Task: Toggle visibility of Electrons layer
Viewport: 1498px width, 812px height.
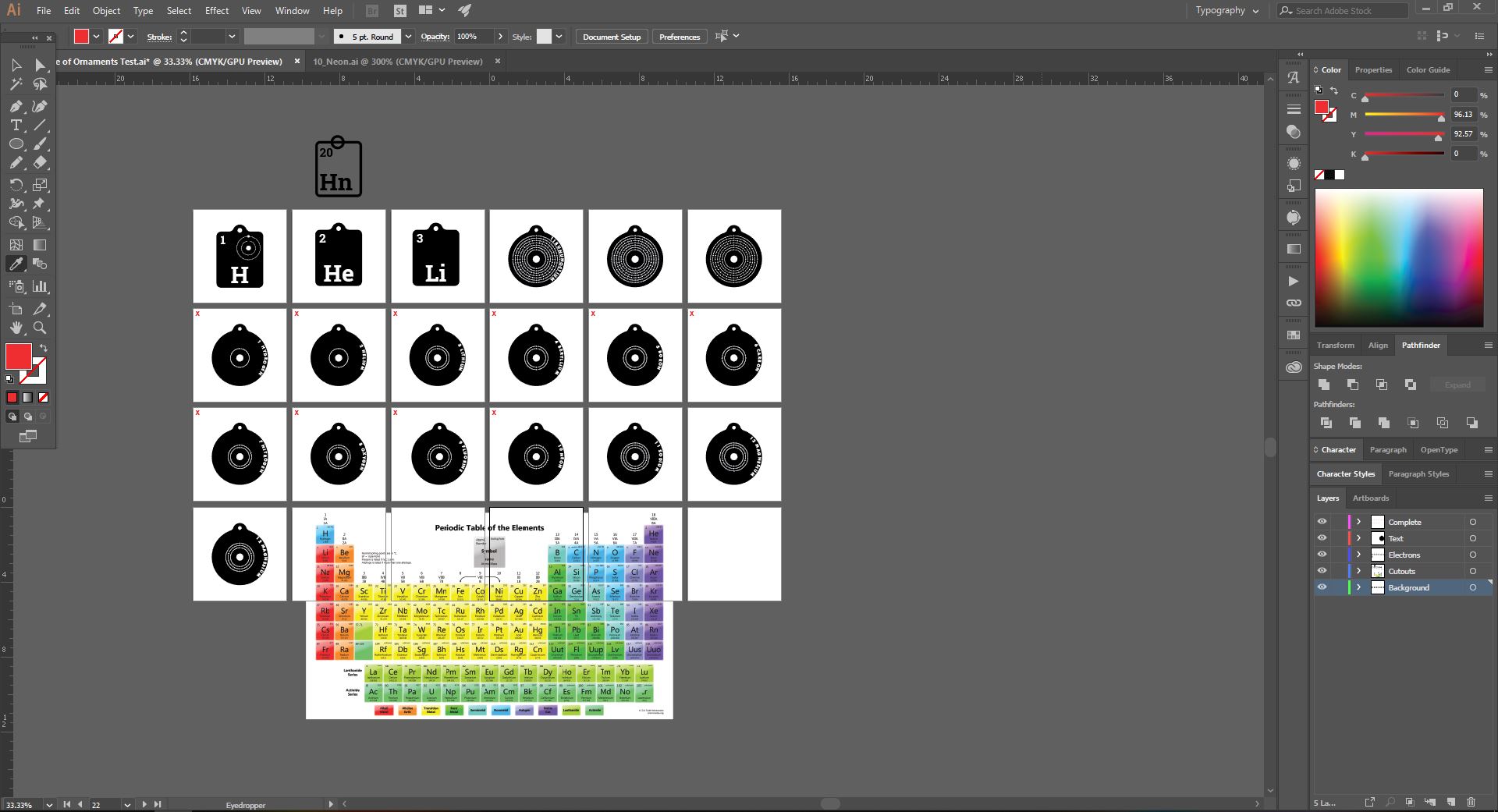Action: [x=1322, y=555]
